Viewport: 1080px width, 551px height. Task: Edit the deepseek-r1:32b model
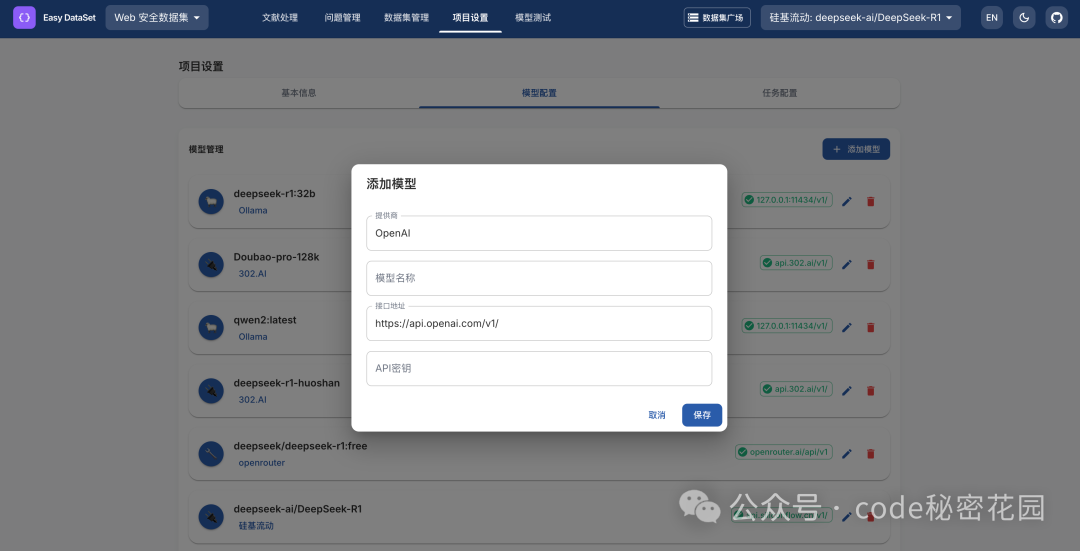coord(847,201)
